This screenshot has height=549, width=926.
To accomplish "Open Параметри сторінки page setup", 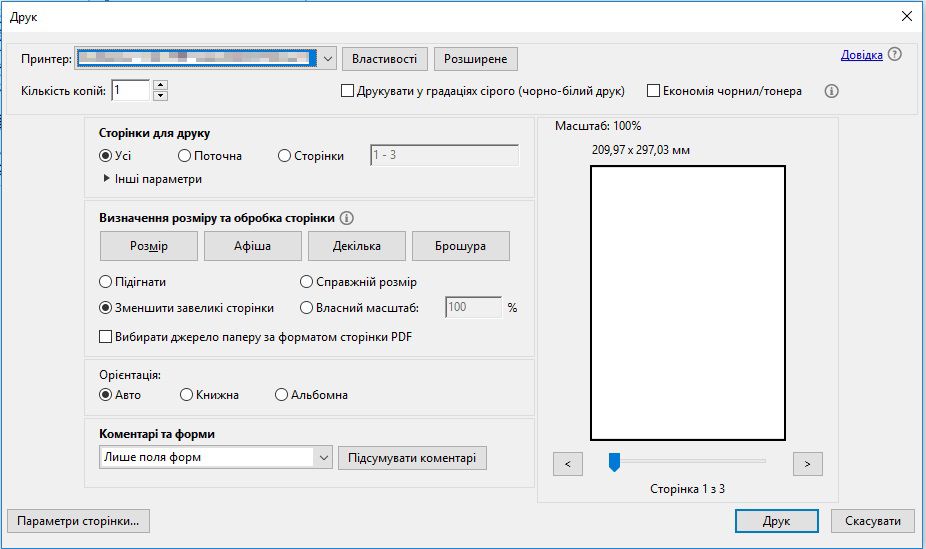I will [78, 521].
